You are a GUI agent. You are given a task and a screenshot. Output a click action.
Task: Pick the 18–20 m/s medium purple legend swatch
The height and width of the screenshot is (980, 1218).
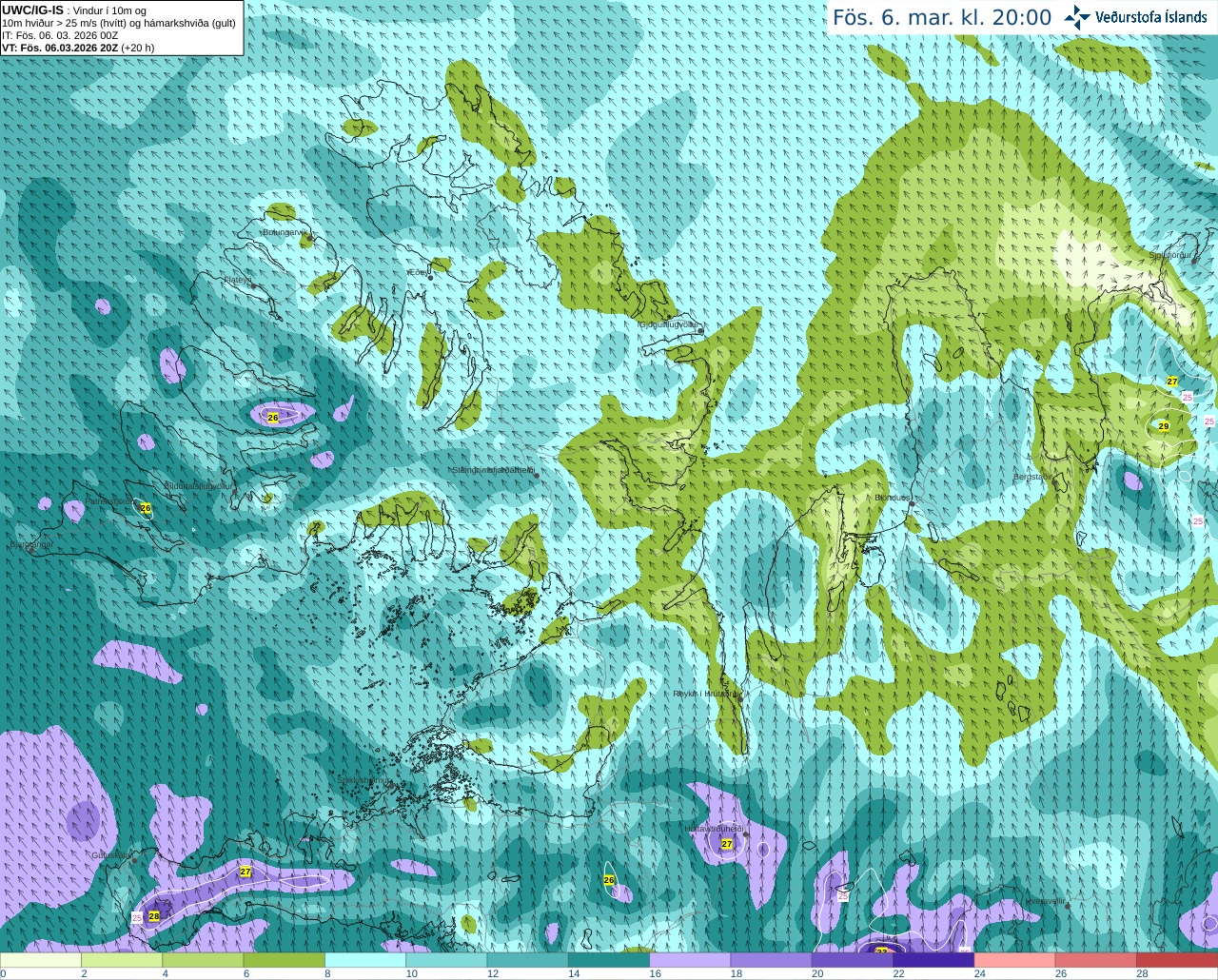(x=772, y=960)
